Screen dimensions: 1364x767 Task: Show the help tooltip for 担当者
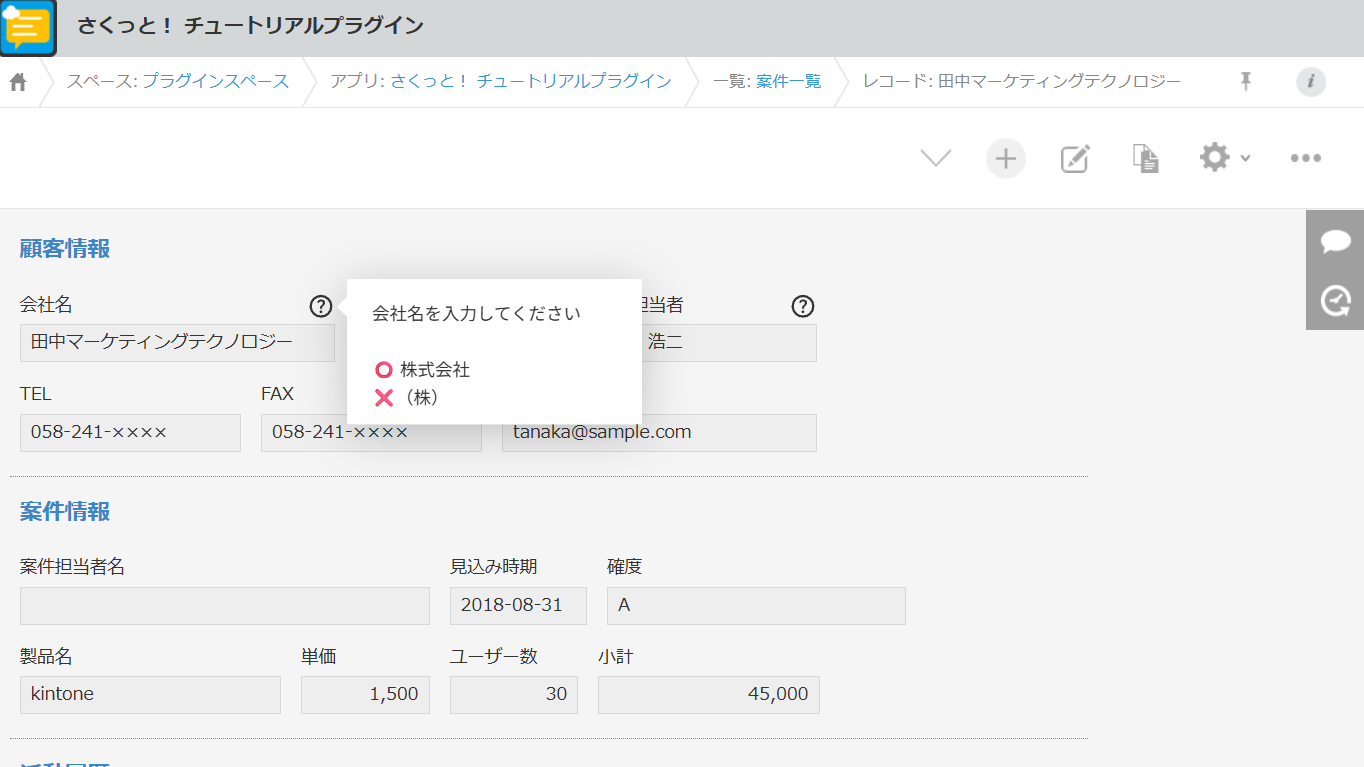coord(802,306)
